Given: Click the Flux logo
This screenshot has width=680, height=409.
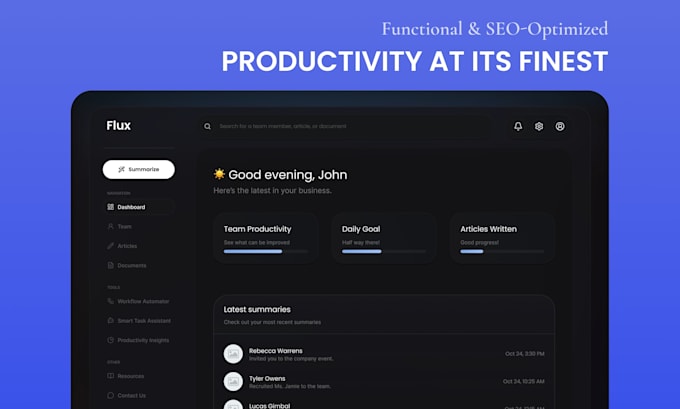Looking at the screenshot, I should click(x=118, y=125).
